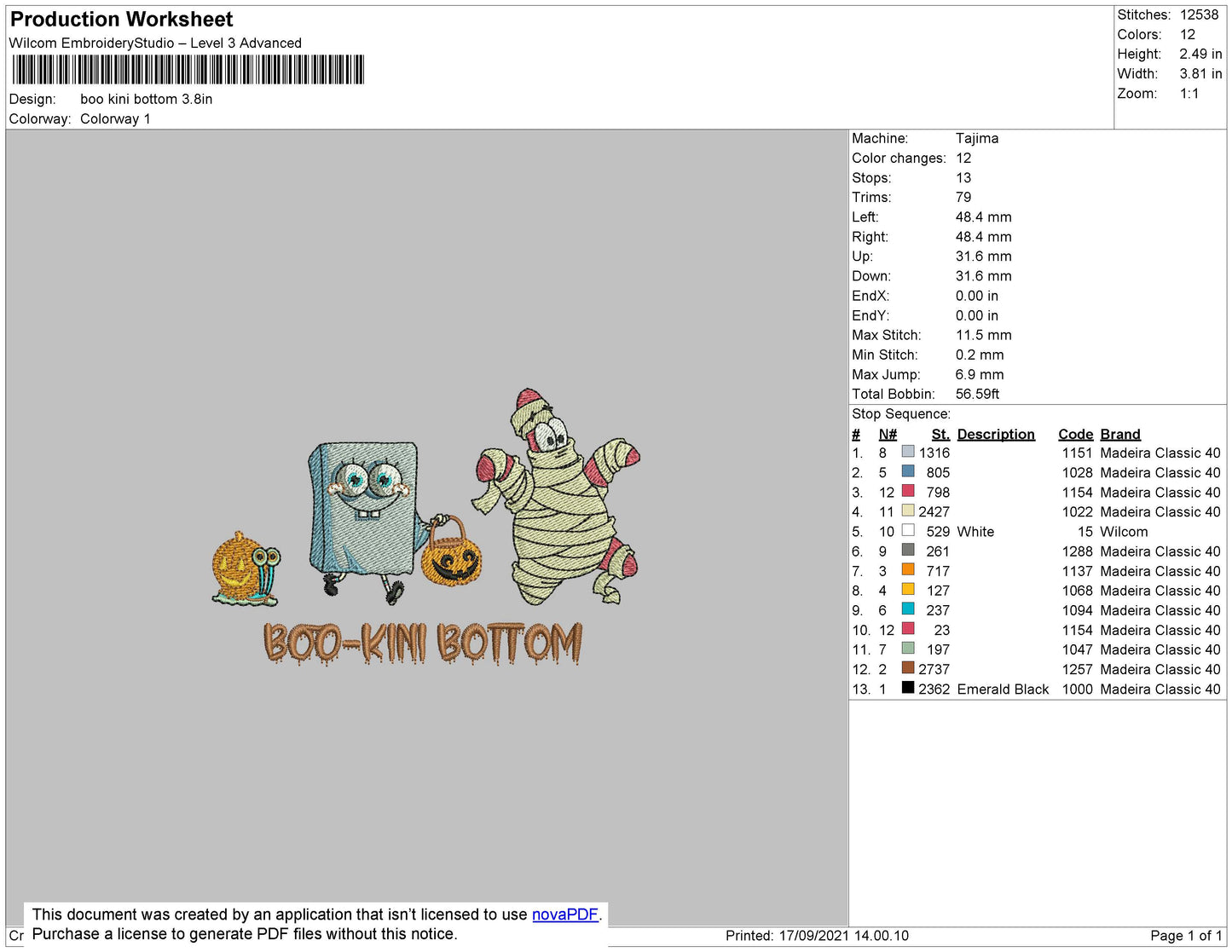Image resolution: width=1232 pixels, height=952 pixels.
Task: Click the cyan swatch for code 1094
Action: [908, 609]
